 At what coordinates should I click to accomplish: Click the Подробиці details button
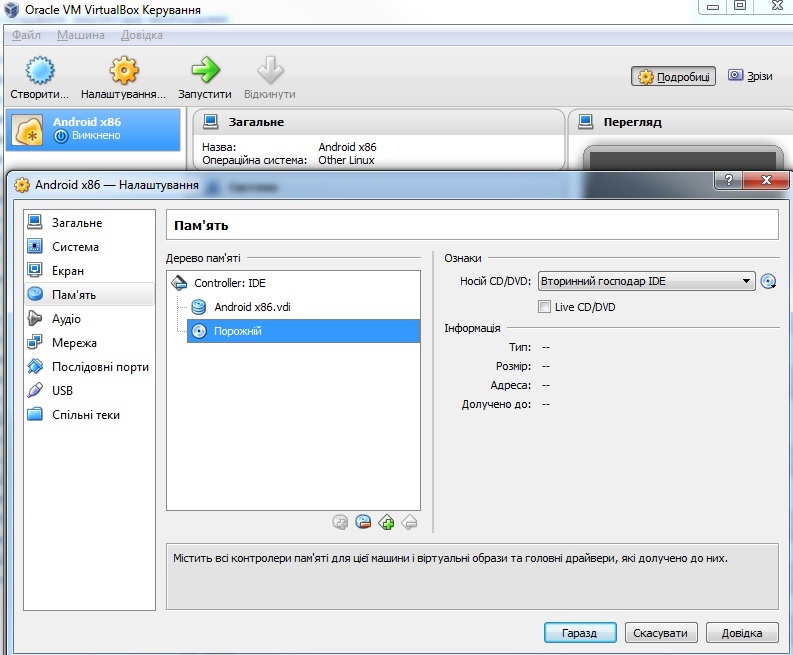(673, 76)
